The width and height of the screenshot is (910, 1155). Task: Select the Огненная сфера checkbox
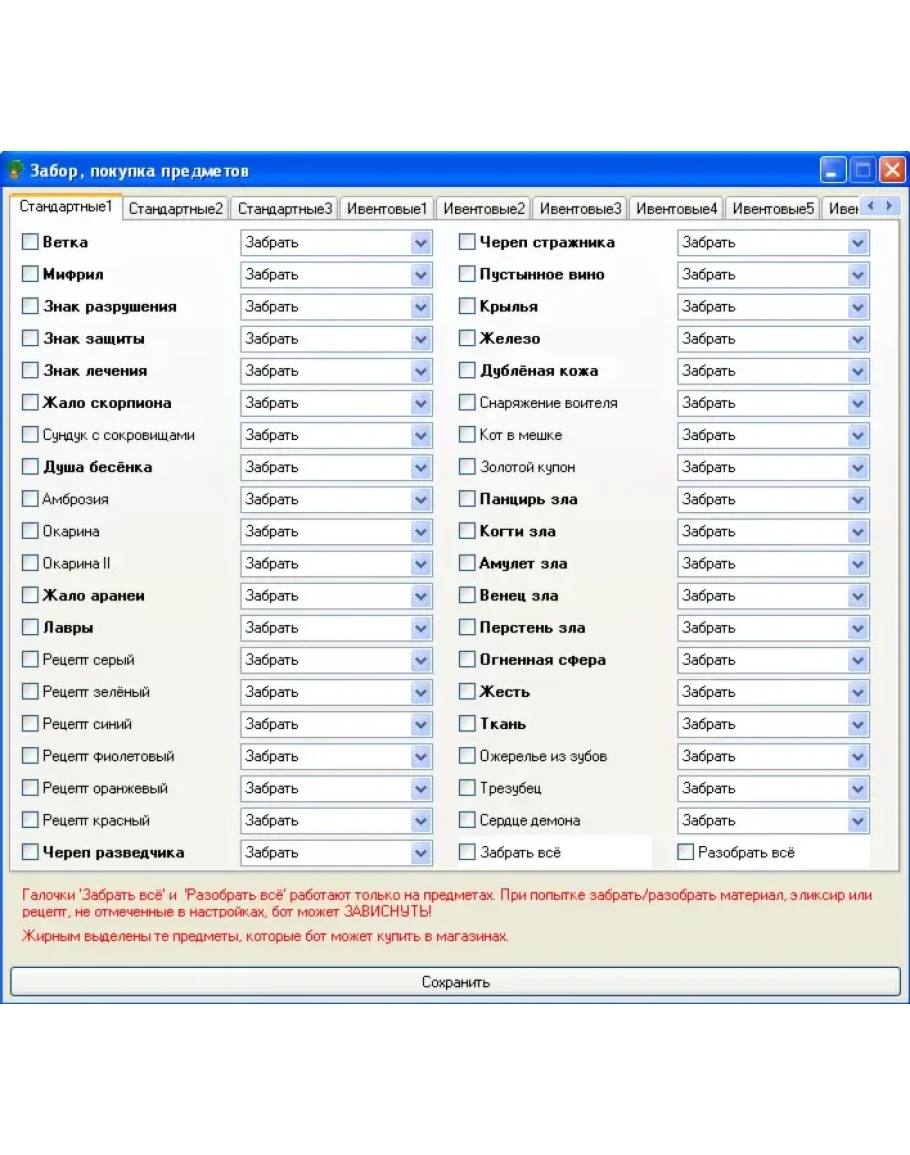pos(467,660)
